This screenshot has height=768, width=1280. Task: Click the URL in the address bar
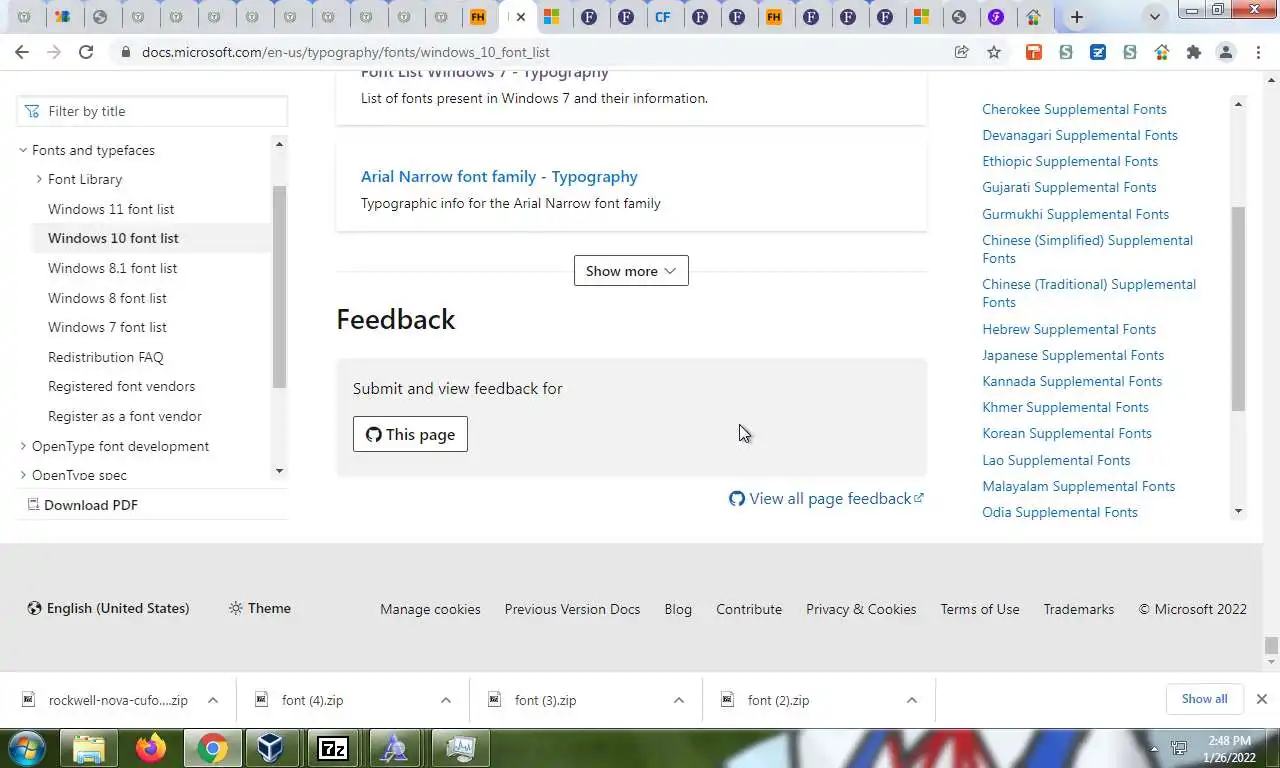346,52
